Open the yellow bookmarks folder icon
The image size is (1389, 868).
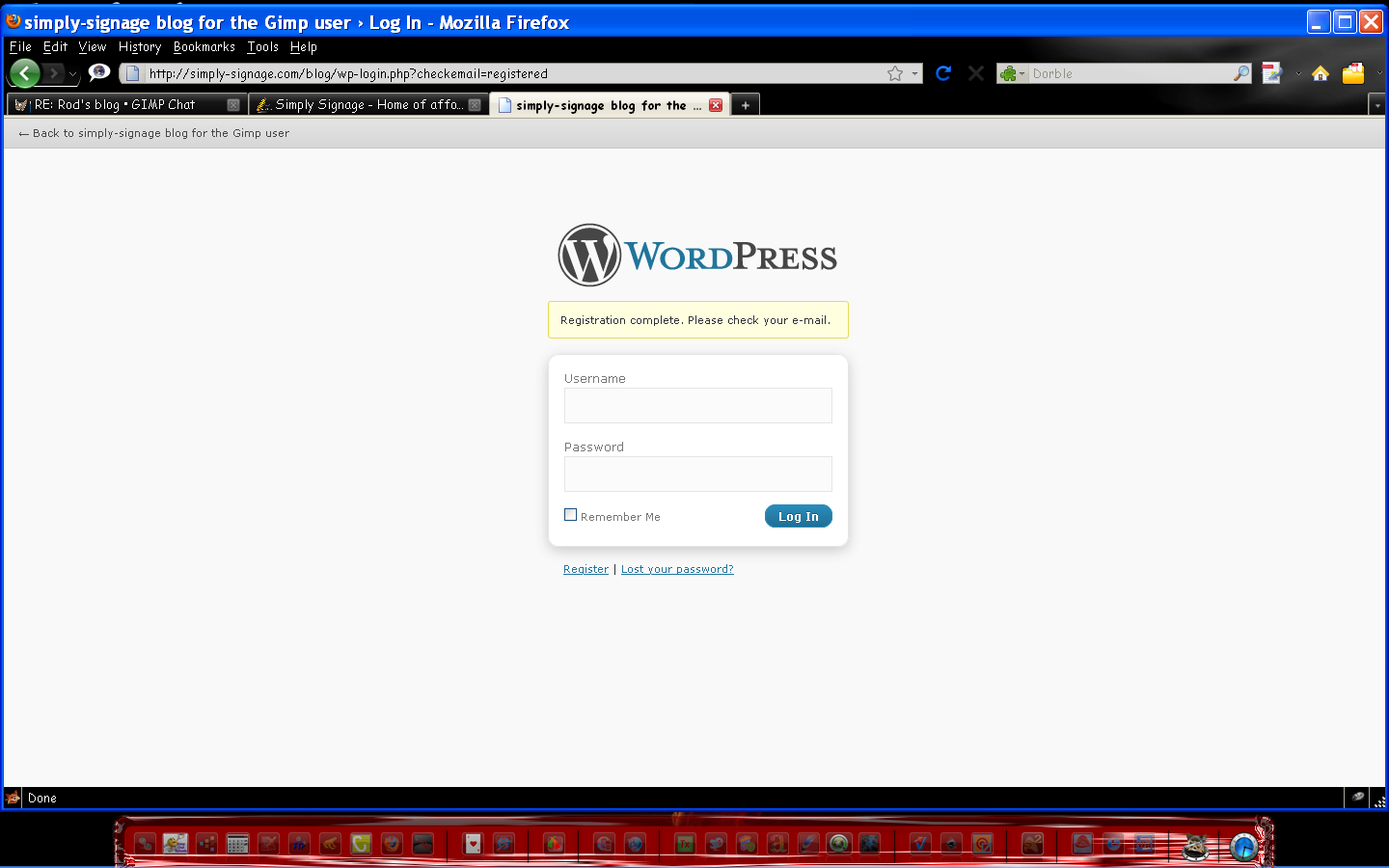(1353, 73)
